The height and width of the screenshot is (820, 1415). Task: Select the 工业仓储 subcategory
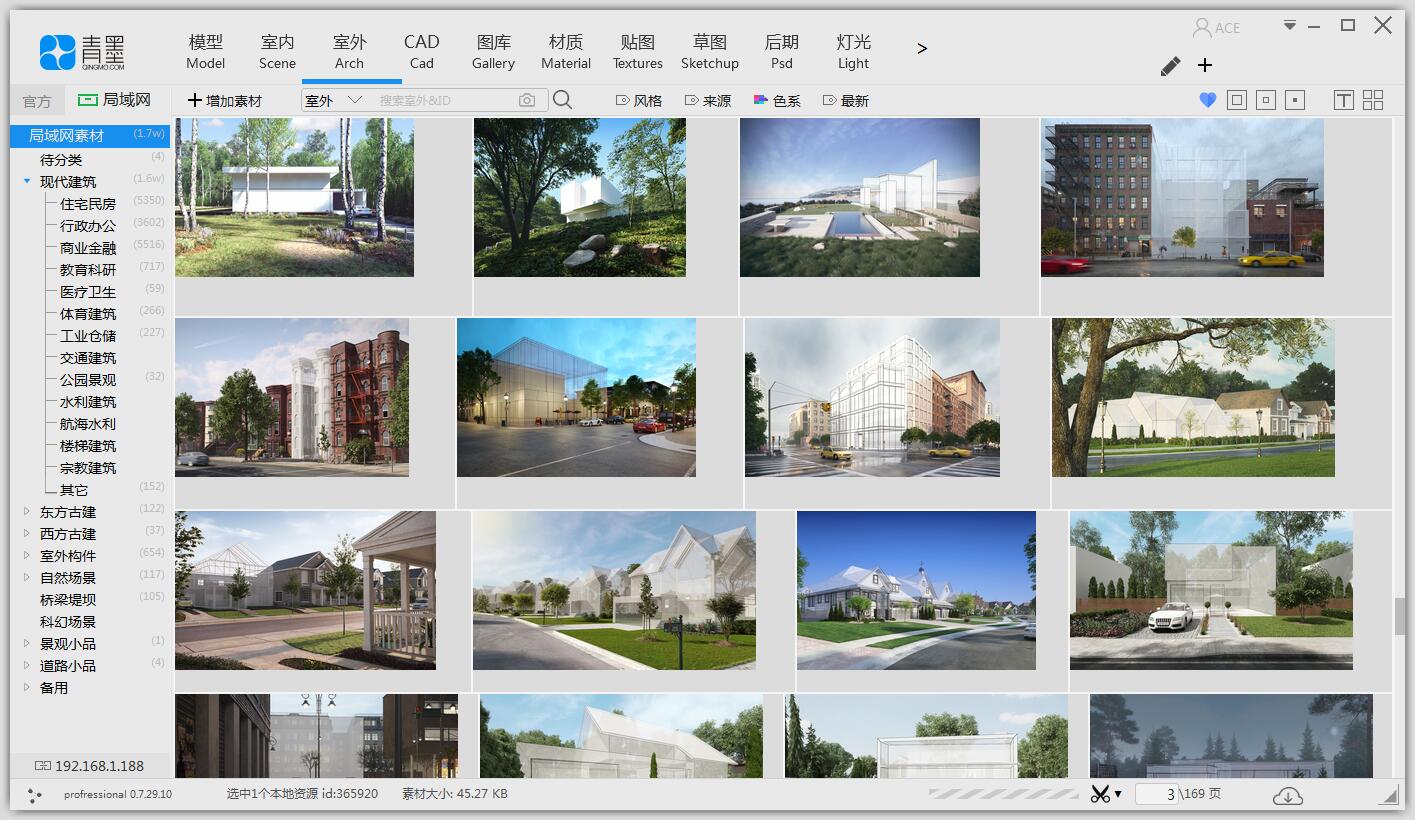point(90,335)
